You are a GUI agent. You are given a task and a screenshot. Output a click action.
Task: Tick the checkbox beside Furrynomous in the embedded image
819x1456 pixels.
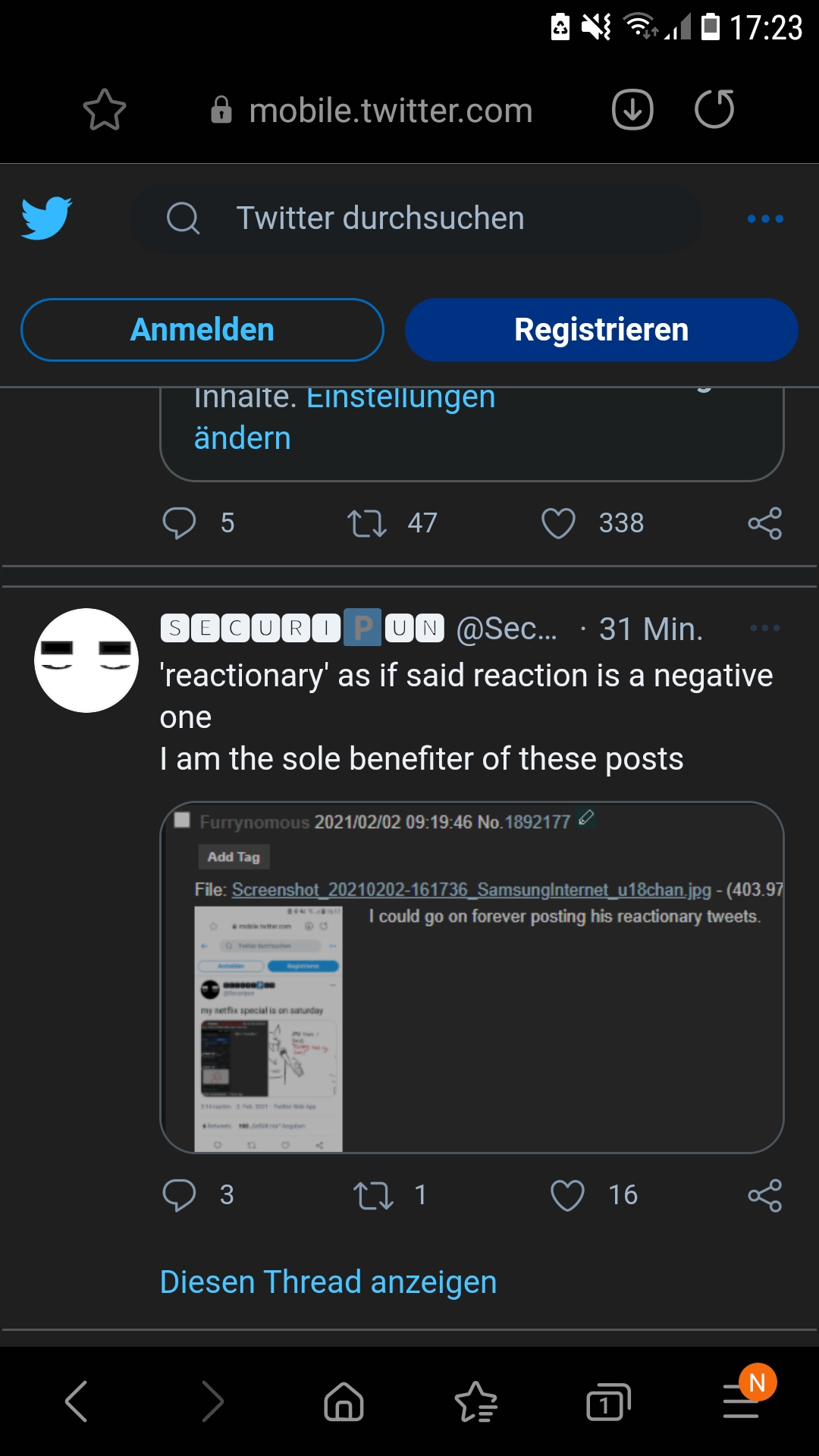[x=182, y=820]
